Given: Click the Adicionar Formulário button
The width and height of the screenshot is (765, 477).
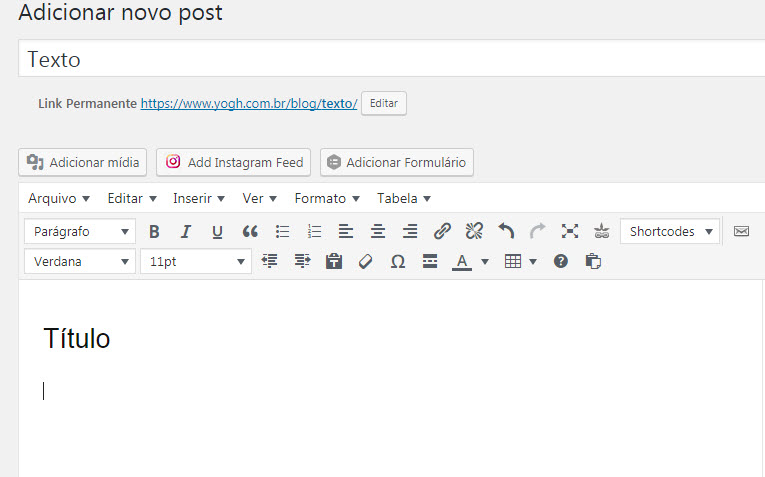Looking at the screenshot, I should (x=397, y=162).
